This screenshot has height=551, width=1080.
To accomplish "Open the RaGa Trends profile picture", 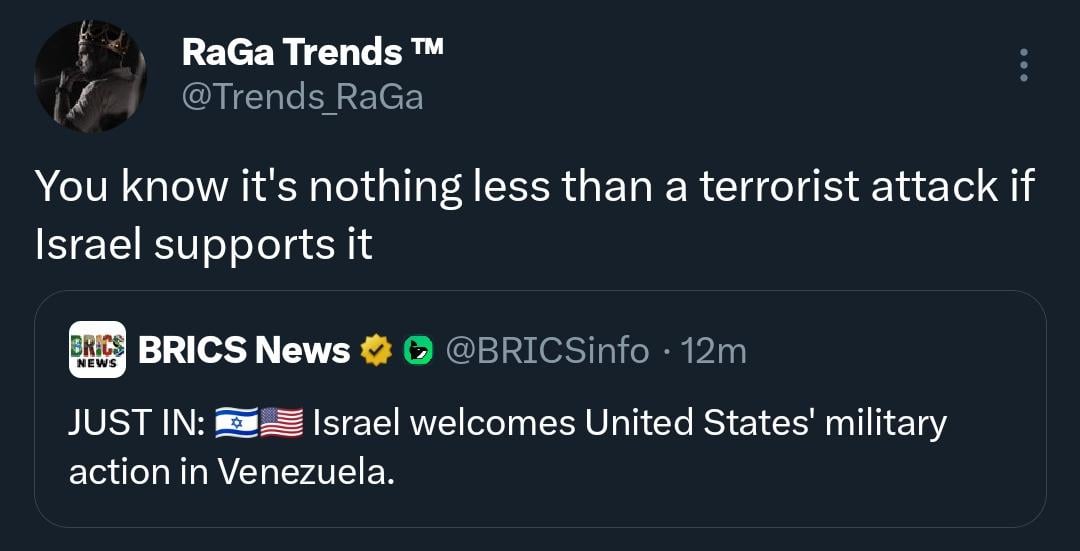I will (90, 76).
